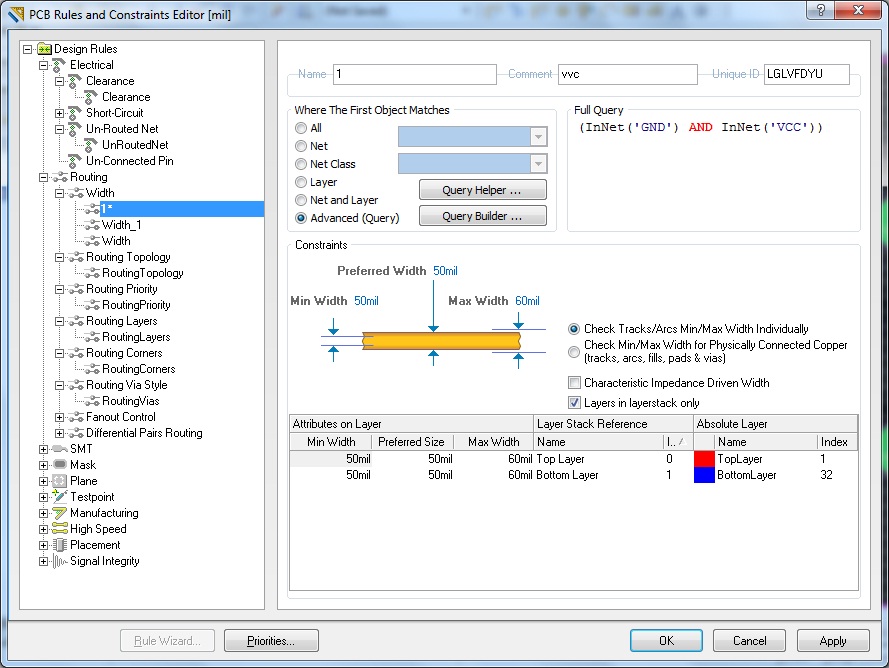889x668 pixels.
Task: Click the Routing Layers icon
Action: coord(75,321)
